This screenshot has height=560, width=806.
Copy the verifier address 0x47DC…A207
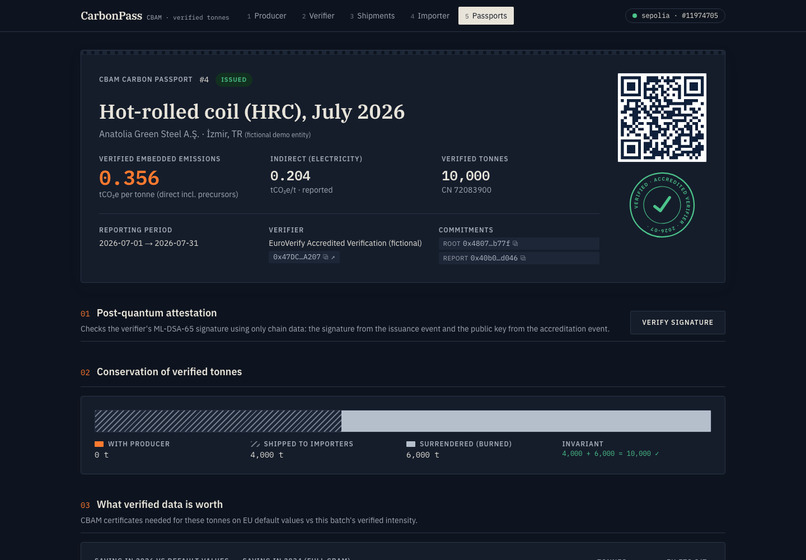pos(325,257)
